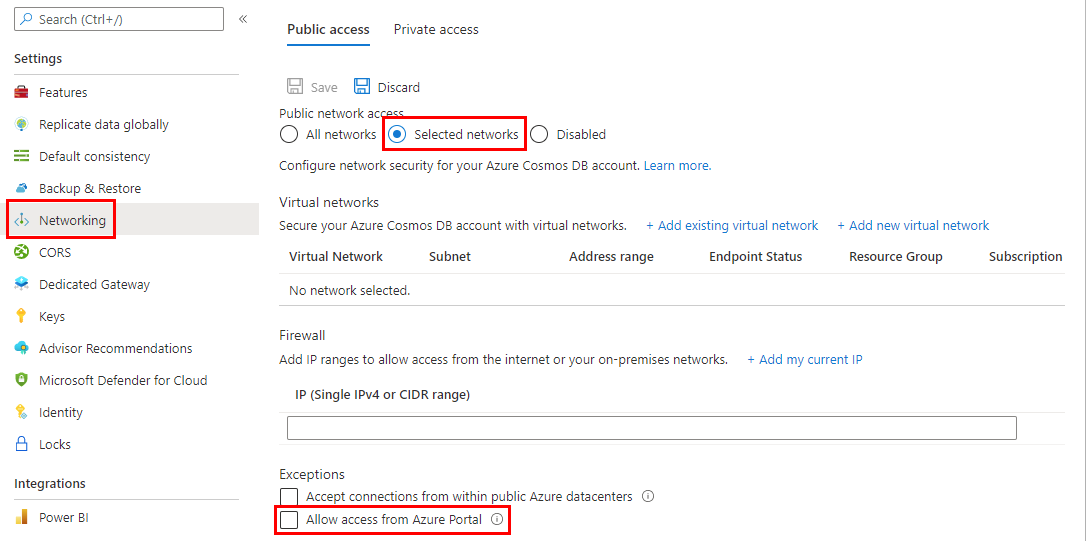Click the Default consistency icon
Image resolution: width=1086 pixels, height=541 pixels.
(x=22, y=157)
